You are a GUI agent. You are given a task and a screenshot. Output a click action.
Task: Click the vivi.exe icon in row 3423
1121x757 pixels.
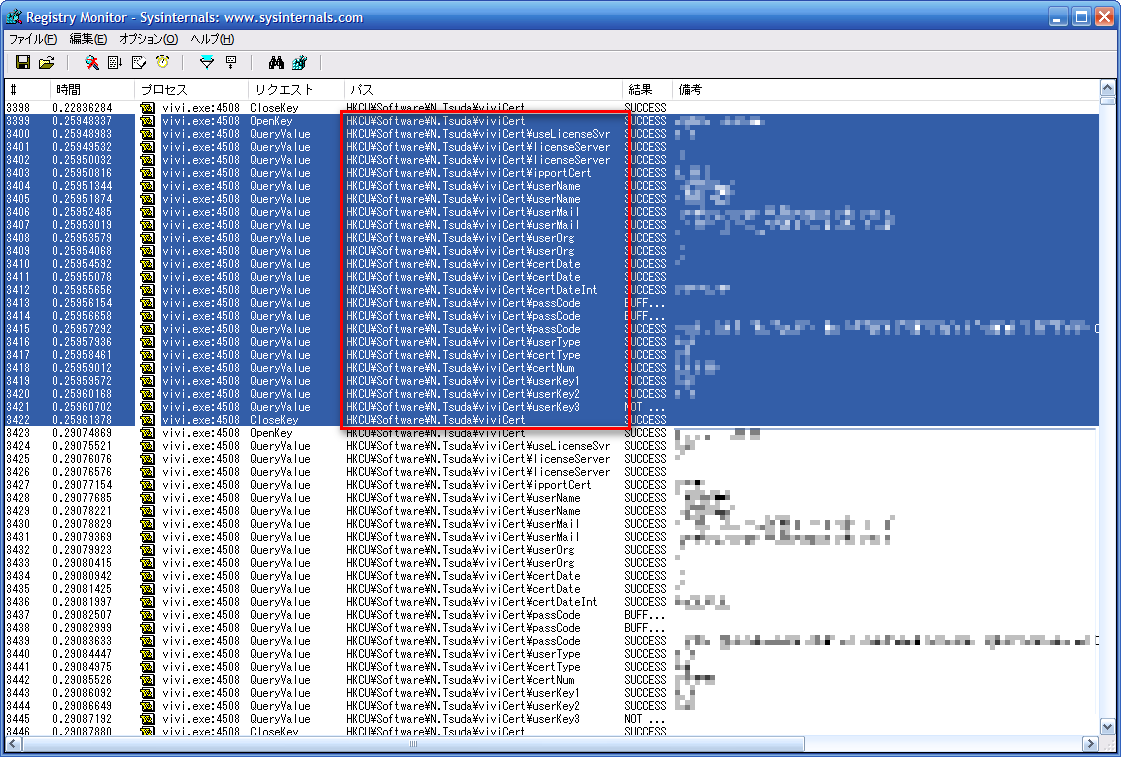pos(148,433)
